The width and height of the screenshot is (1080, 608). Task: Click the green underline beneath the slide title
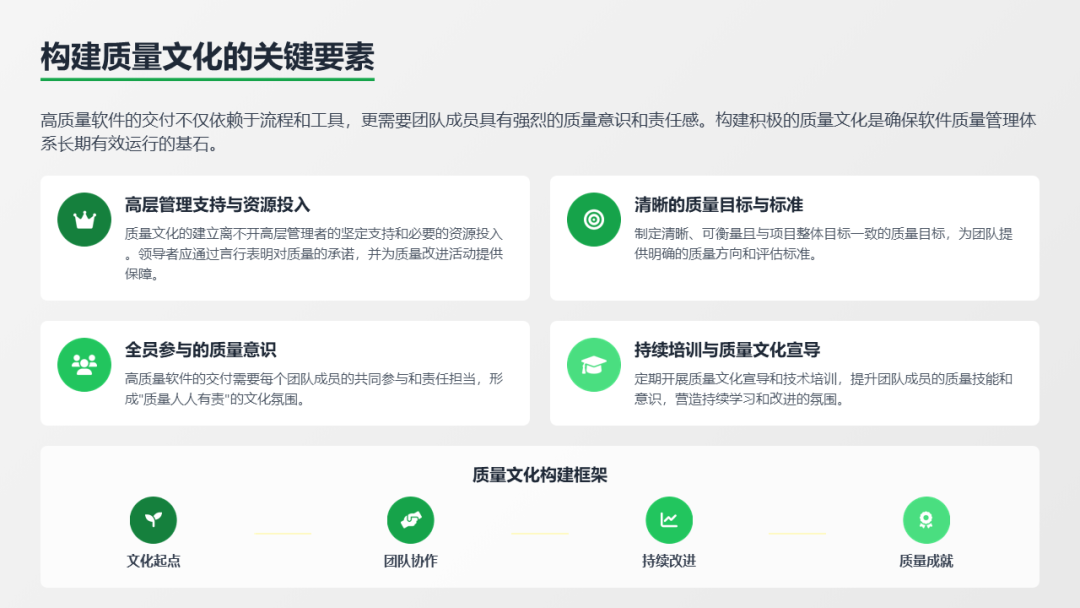point(207,79)
